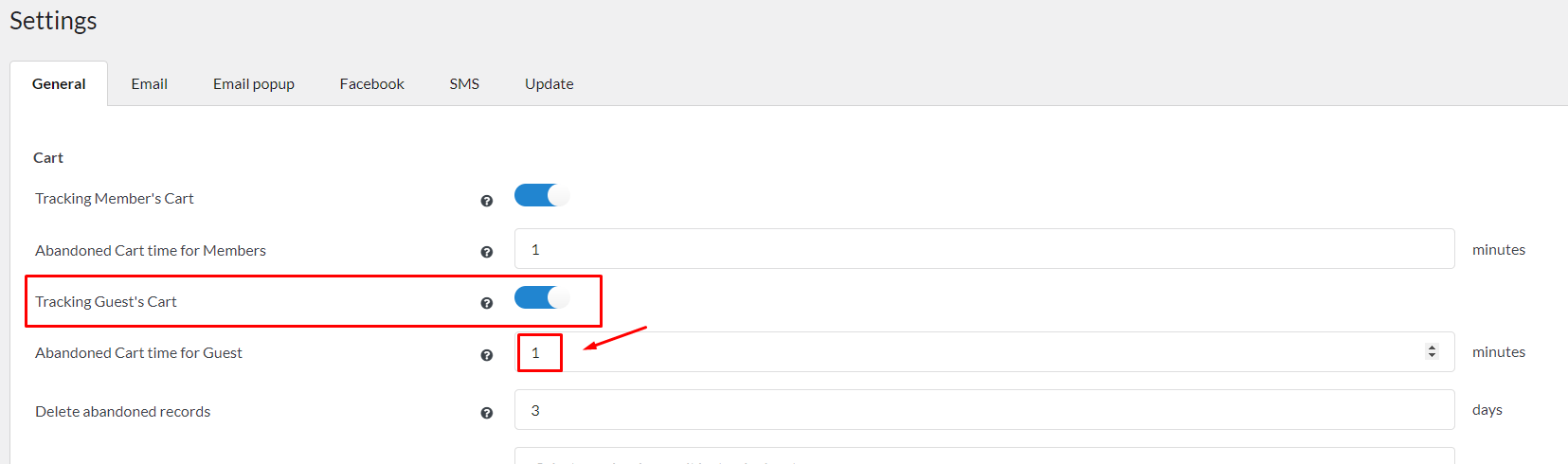Open the Email popup tab
The width and height of the screenshot is (1568, 464).
click(x=254, y=84)
